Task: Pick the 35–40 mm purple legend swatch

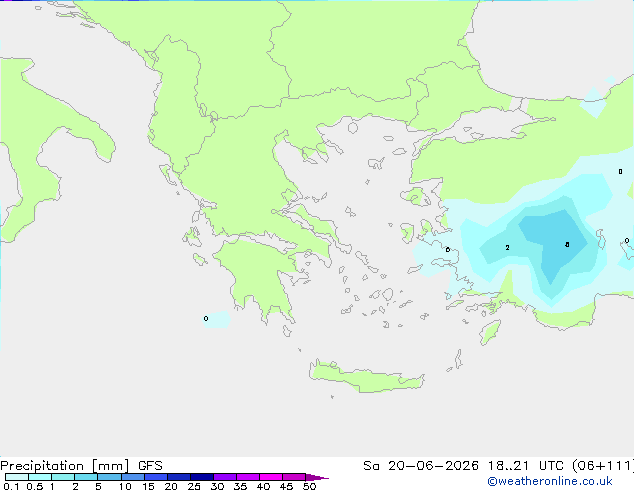Action: 247,477
